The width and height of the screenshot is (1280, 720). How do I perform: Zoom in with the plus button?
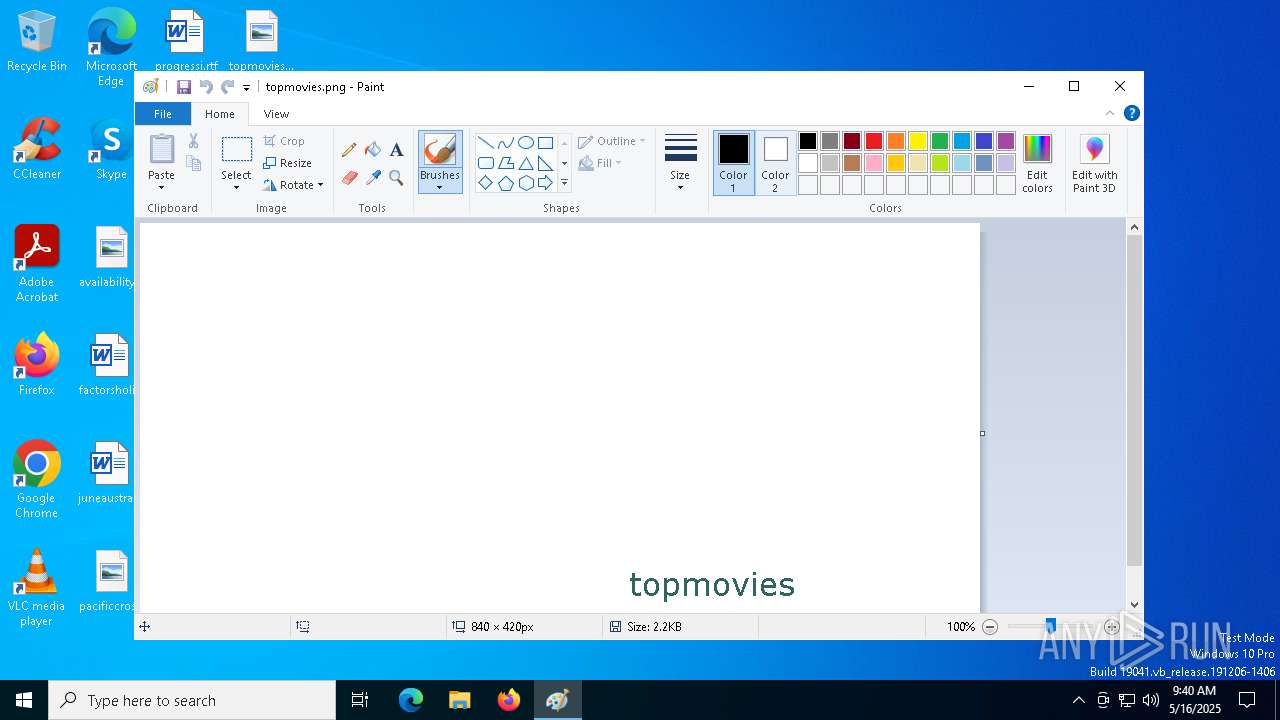click(1111, 627)
